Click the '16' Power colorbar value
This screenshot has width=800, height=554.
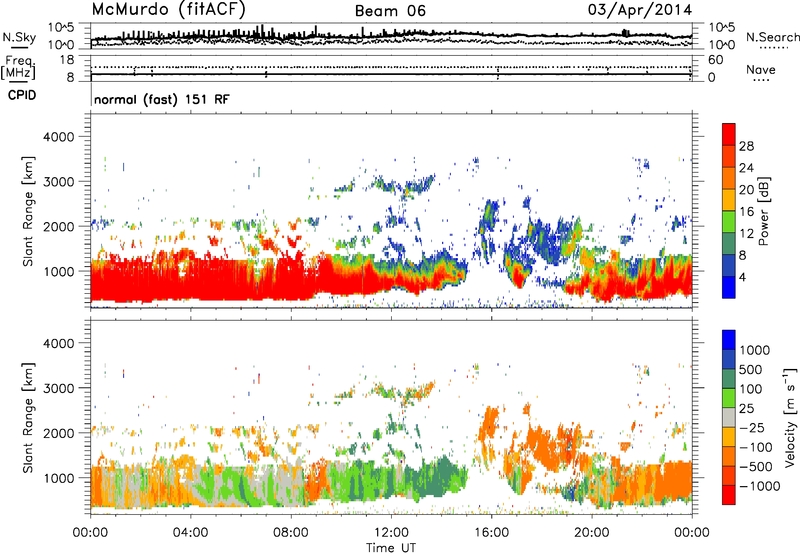click(x=746, y=212)
